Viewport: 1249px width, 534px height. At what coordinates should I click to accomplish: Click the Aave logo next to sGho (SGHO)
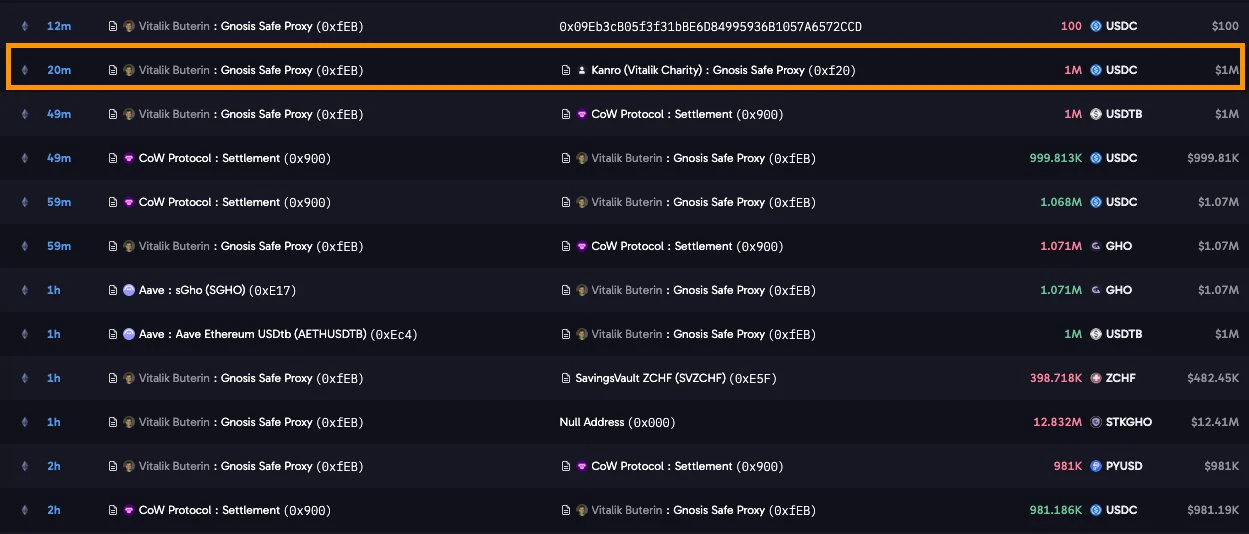(x=129, y=290)
